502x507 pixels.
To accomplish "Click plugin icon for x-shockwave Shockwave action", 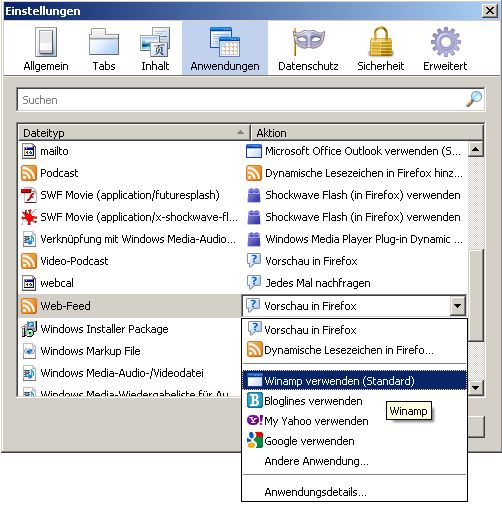I will point(254,217).
